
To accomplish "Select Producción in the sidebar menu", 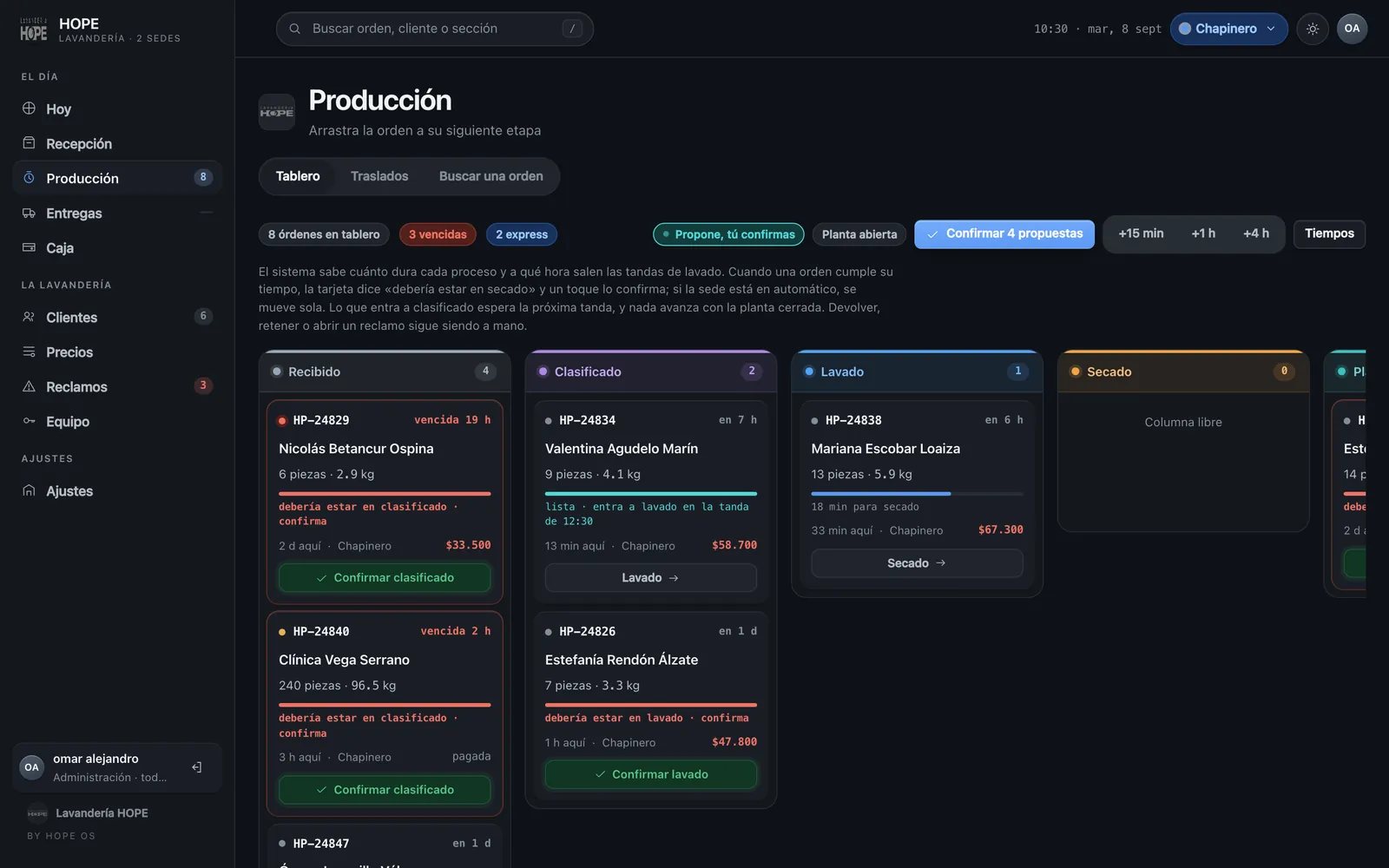I will [x=117, y=178].
